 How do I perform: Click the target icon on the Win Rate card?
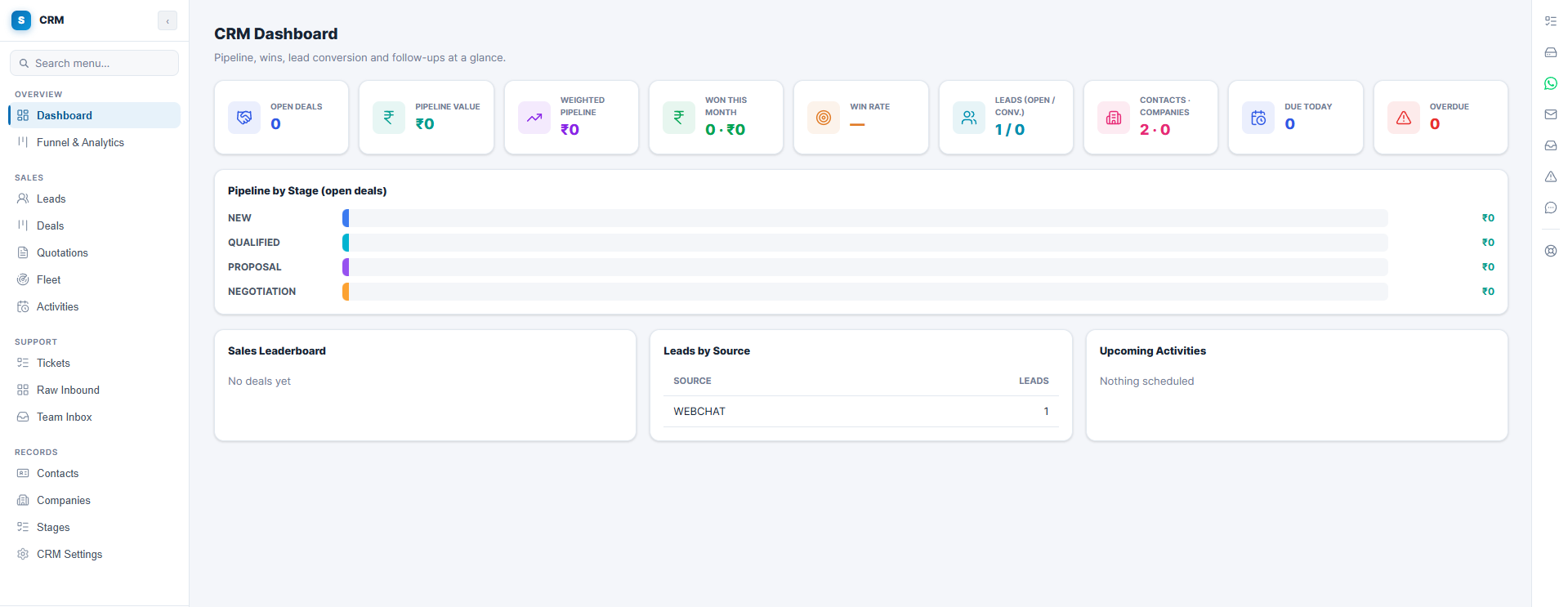[824, 118]
